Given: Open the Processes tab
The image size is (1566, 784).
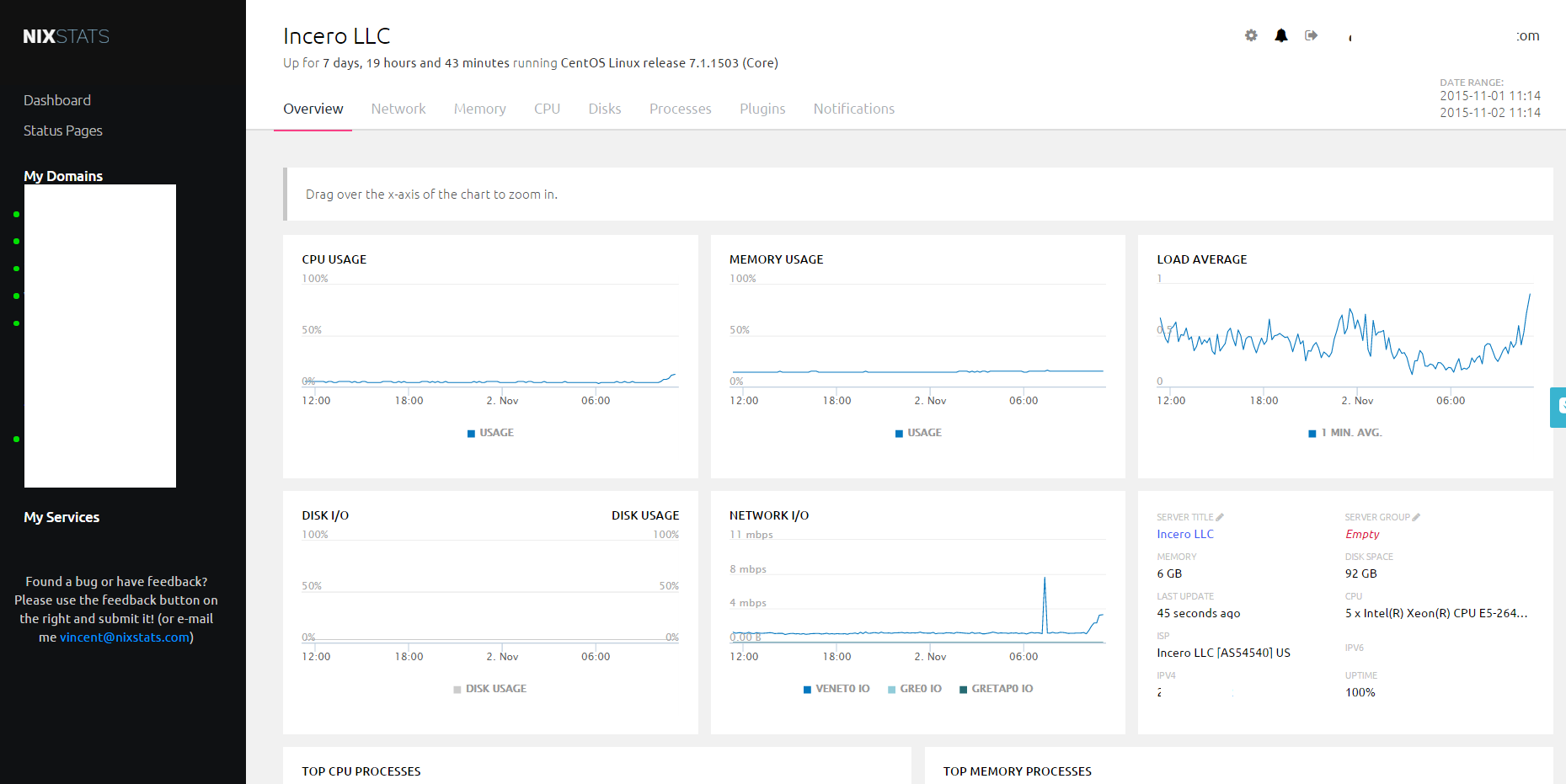Looking at the screenshot, I should coord(680,109).
